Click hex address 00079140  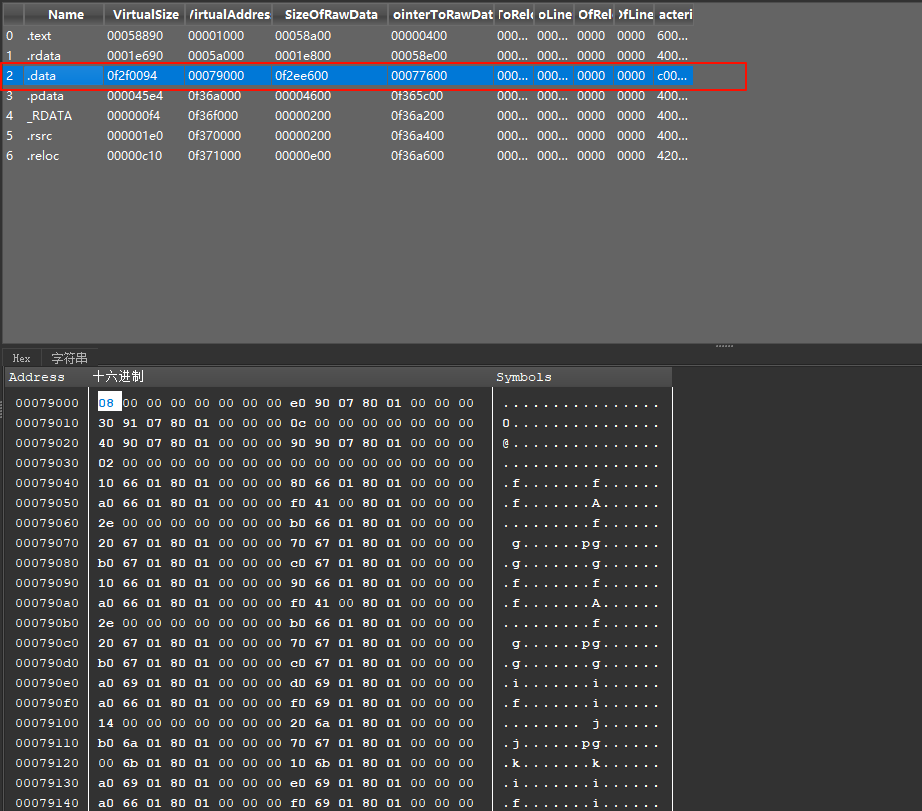pos(47,803)
